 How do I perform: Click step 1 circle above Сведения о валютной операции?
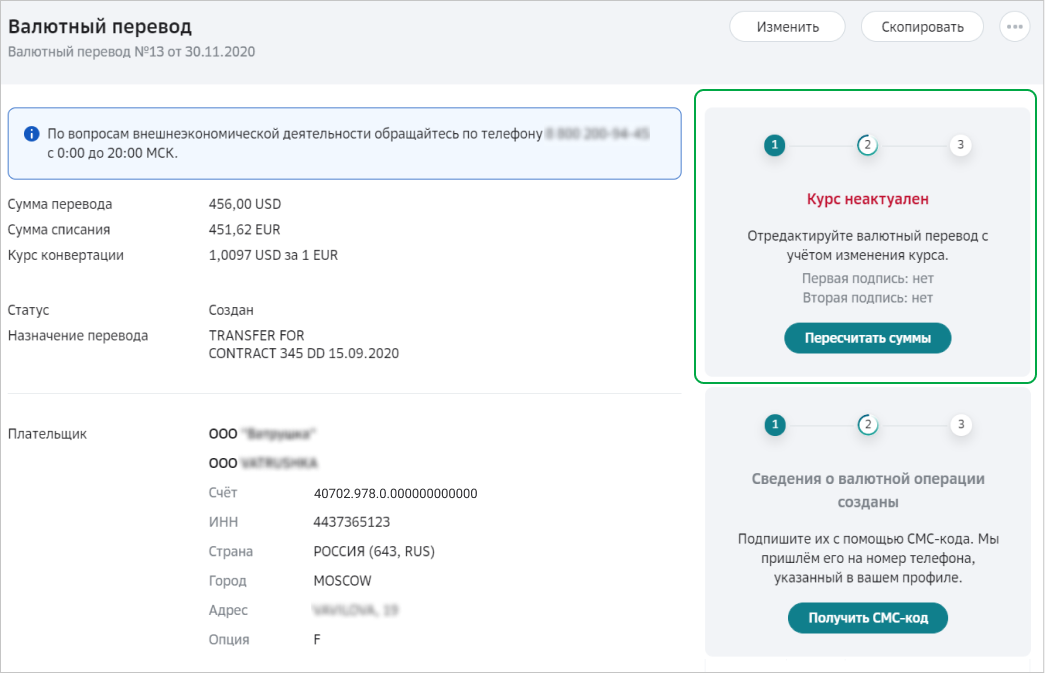click(774, 425)
